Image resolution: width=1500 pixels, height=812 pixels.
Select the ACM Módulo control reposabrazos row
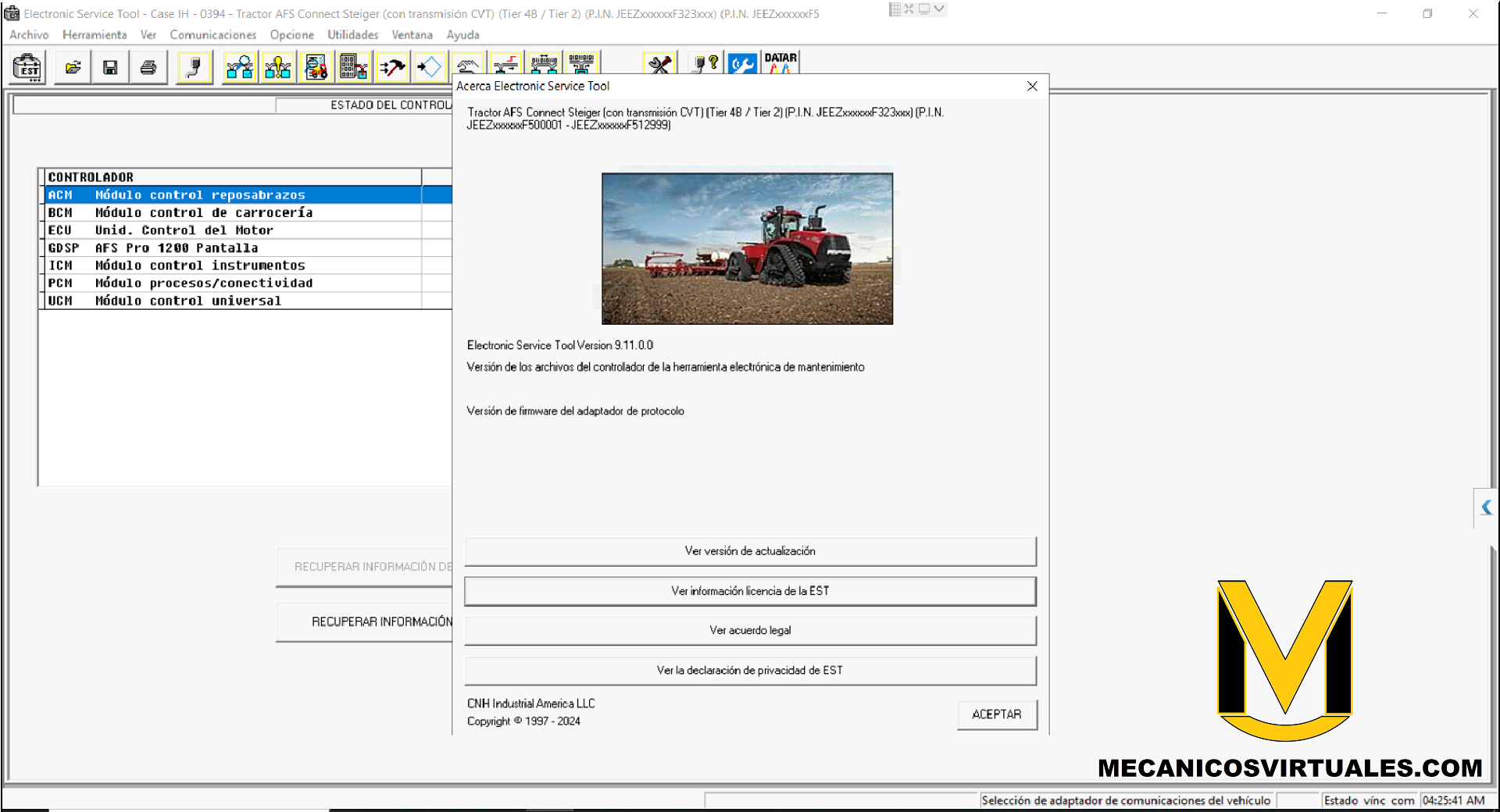pos(248,195)
